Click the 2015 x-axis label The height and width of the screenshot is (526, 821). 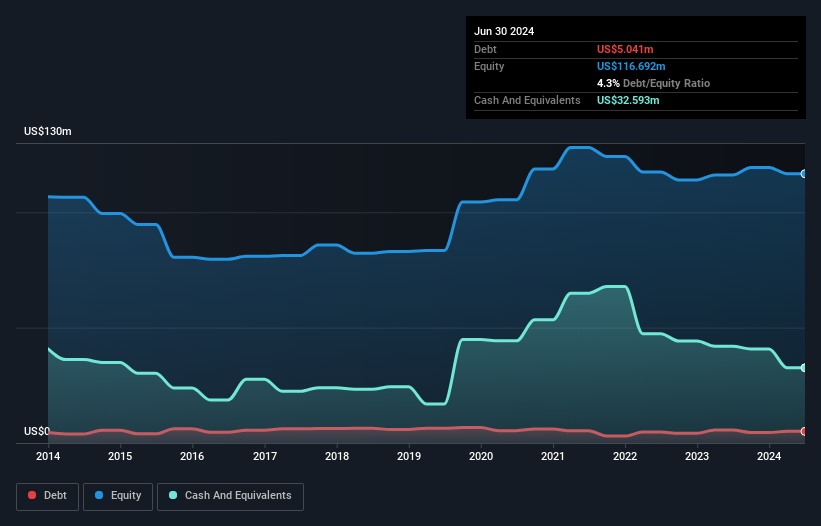click(120, 456)
